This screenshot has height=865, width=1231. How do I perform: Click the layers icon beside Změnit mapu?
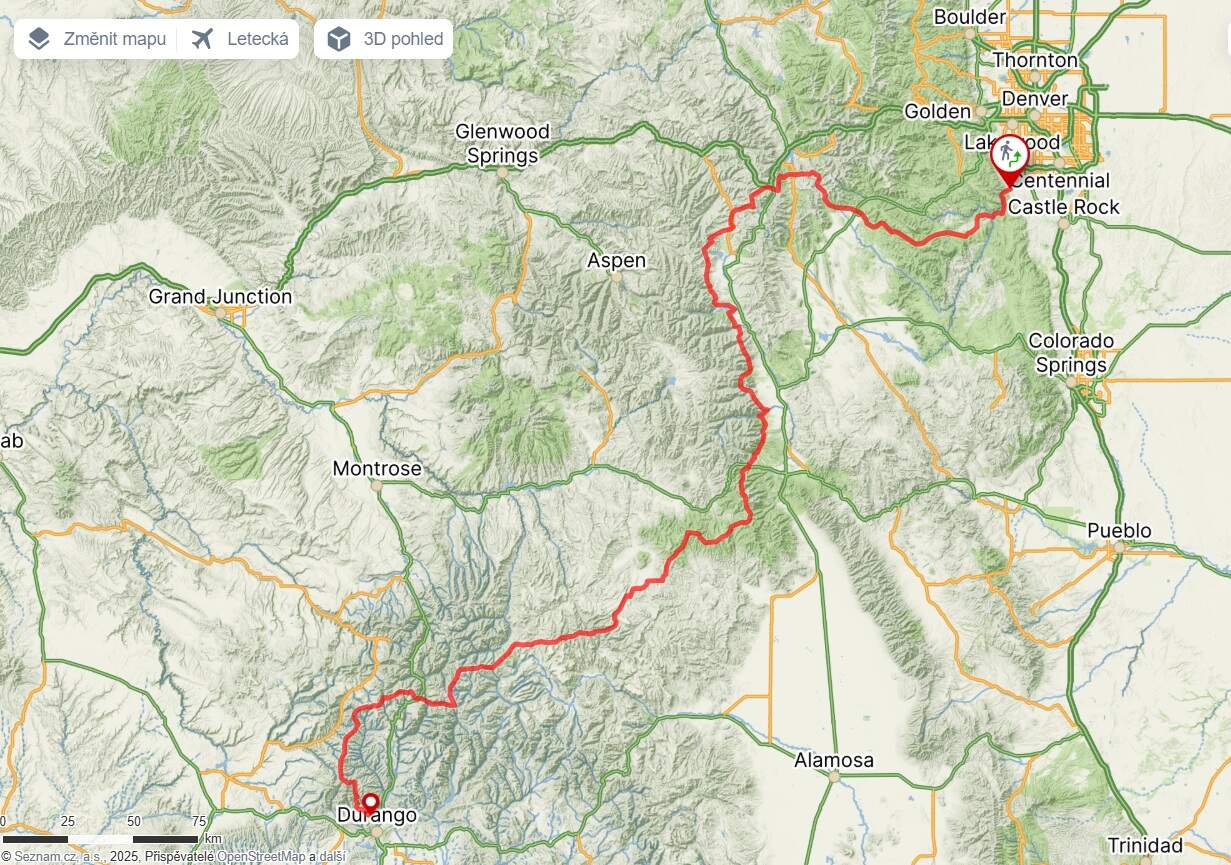pyautogui.click(x=39, y=39)
